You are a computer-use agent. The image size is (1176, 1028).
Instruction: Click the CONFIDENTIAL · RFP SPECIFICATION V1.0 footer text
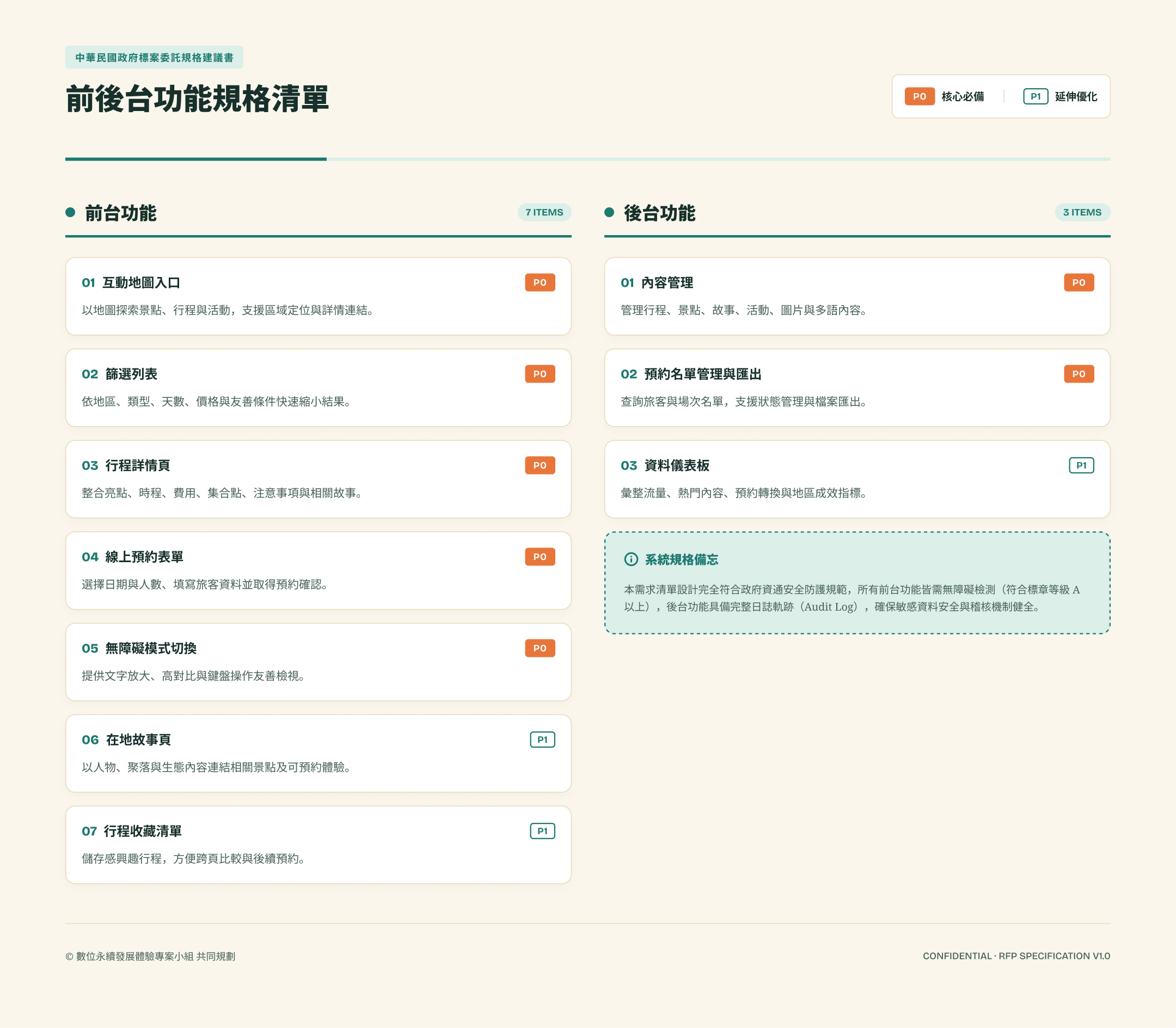tap(1016, 956)
